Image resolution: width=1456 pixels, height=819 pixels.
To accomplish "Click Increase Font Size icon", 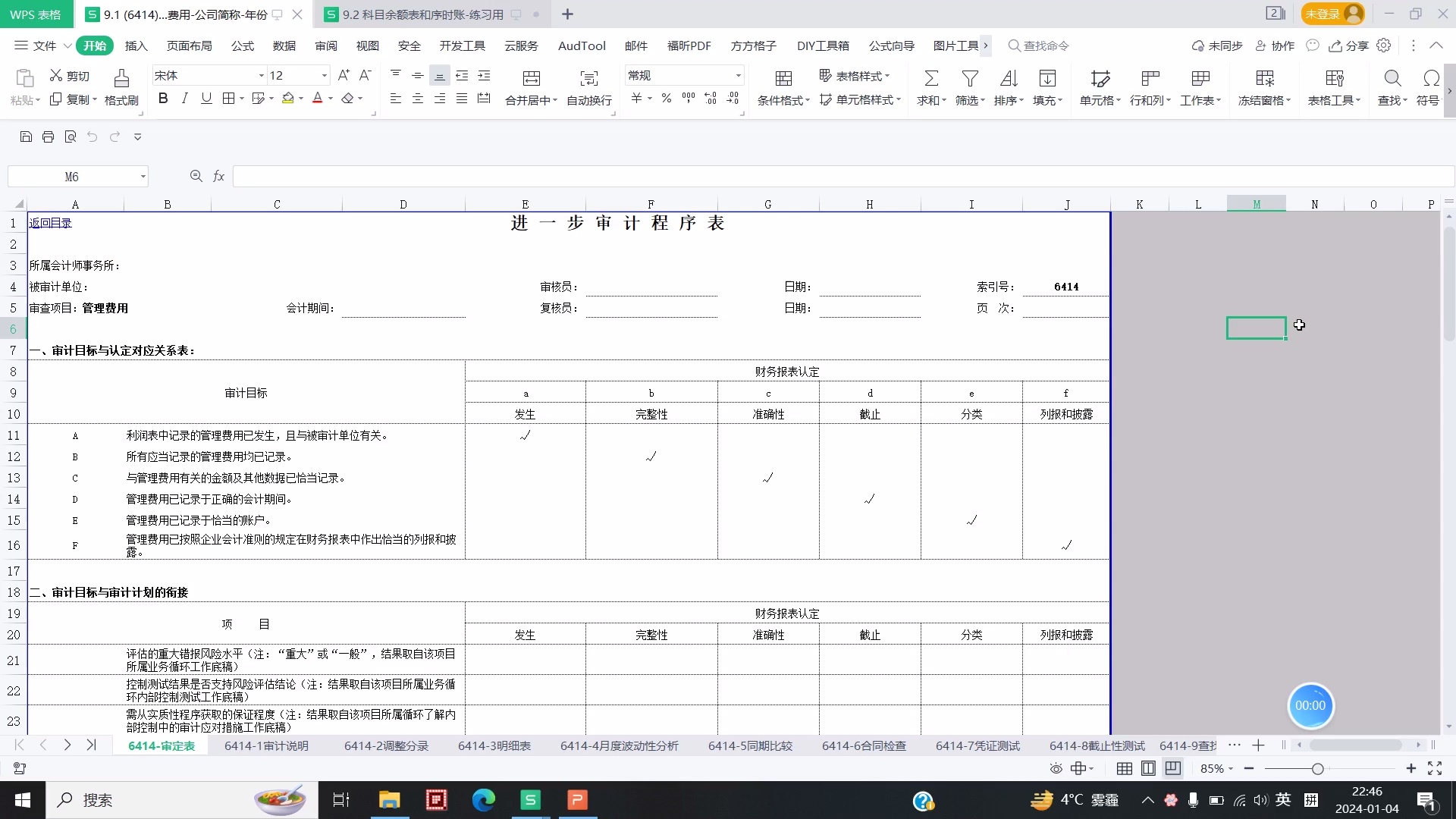I will pyautogui.click(x=344, y=75).
